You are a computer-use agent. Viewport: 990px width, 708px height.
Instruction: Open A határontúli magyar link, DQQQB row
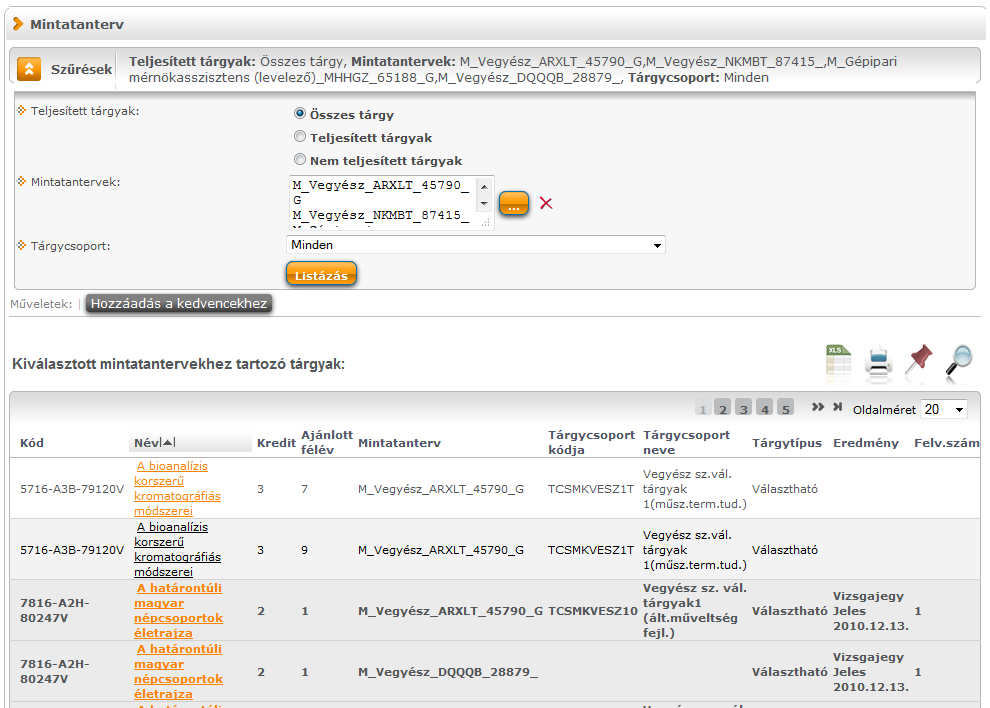coord(178,671)
